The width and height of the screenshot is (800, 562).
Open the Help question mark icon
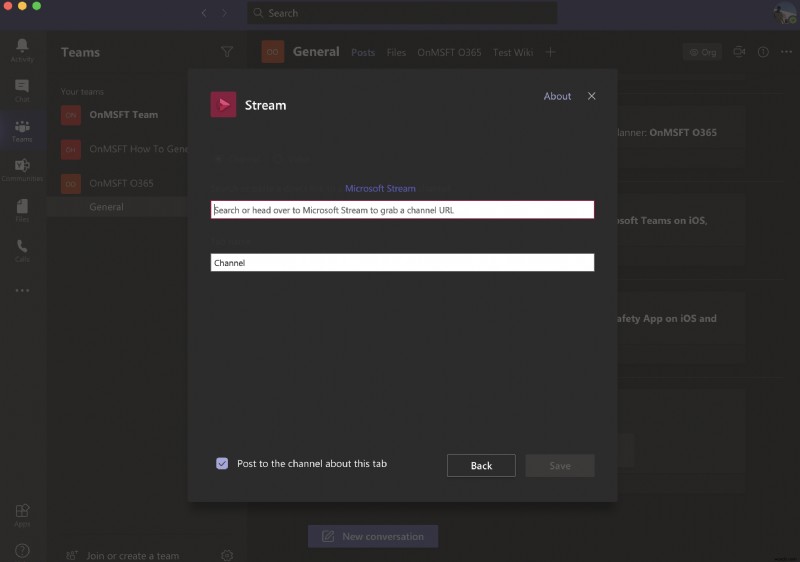pyautogui.click(x=22, y=550)
